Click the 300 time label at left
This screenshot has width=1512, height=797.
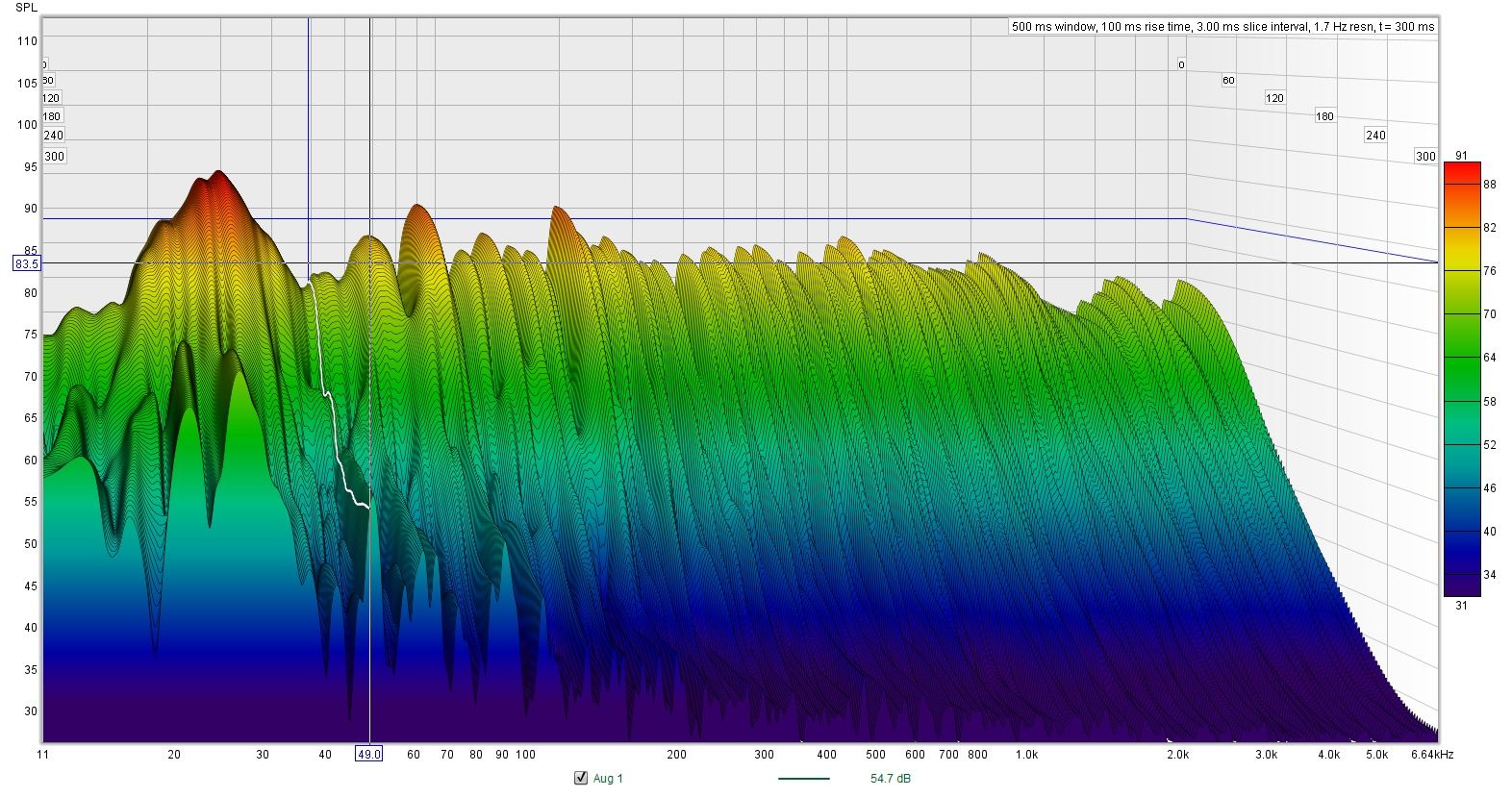[54, 157]
